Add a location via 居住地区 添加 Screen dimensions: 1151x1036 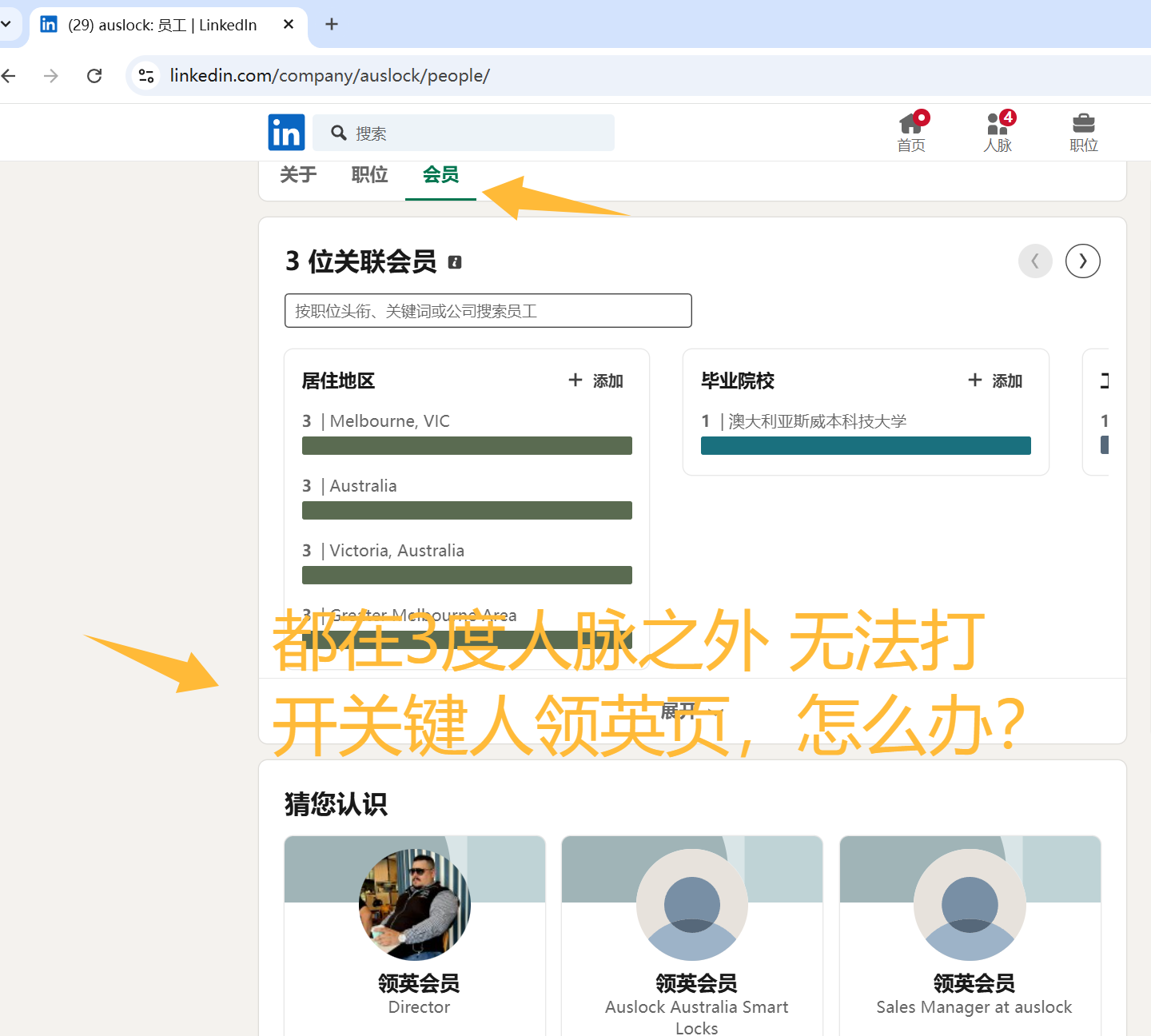pos(595,381)
